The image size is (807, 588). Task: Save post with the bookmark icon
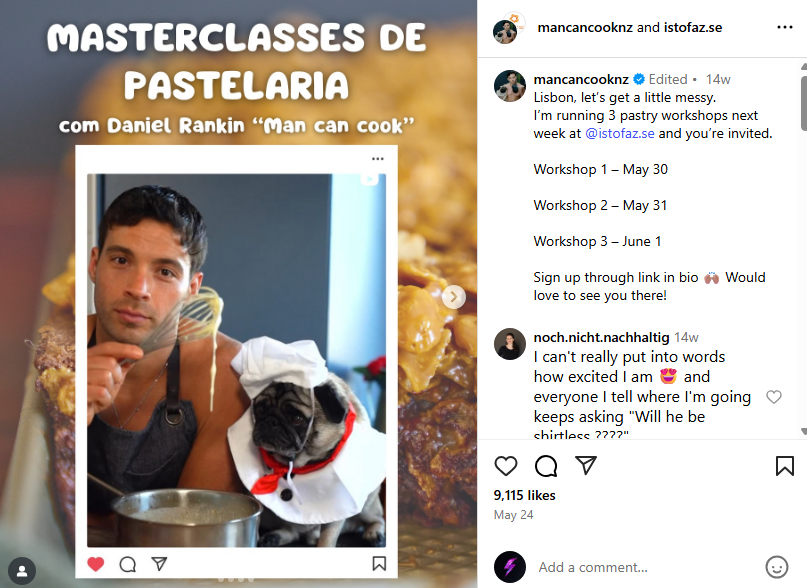coord(784,466)
